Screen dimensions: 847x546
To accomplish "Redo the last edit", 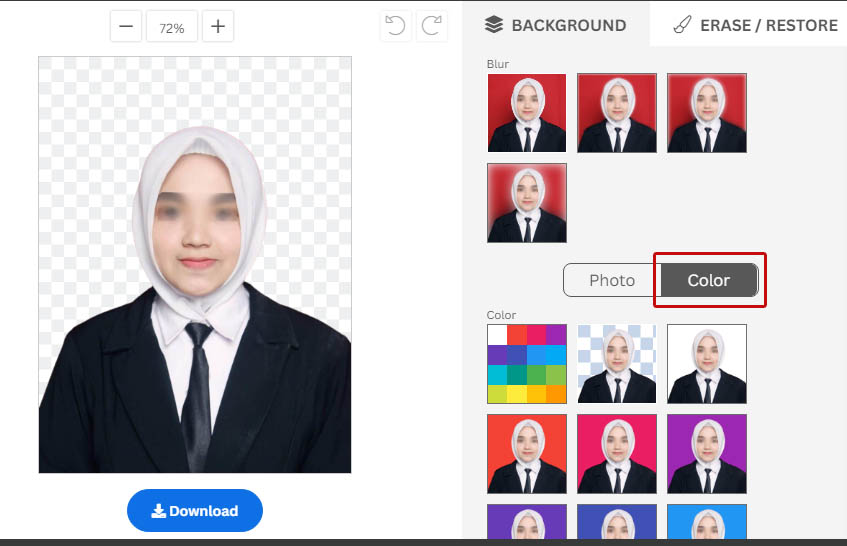I will [432, 26].
